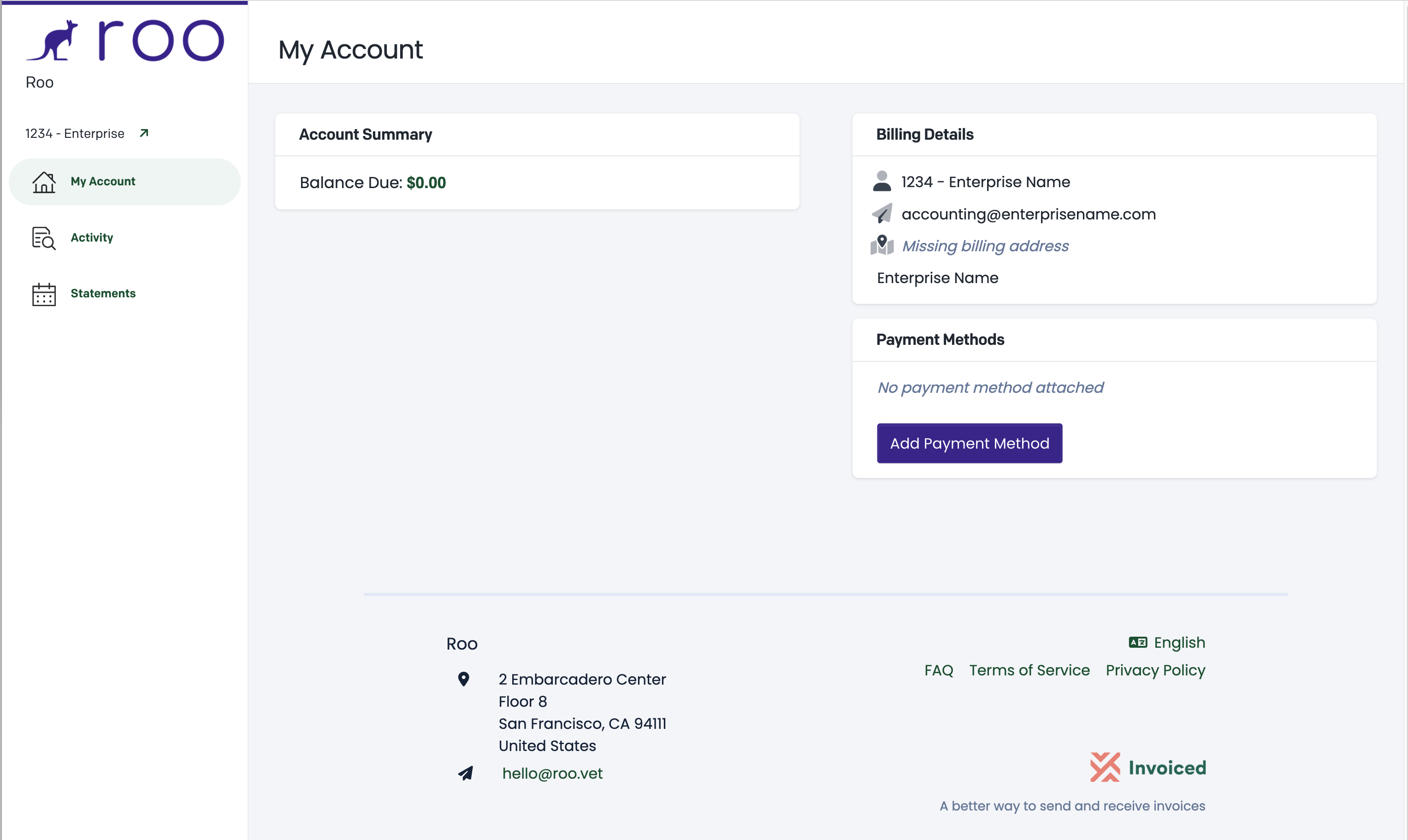Click the Roo kangaroo logo
Viewport: 1408px width, 840px height.
coord(125,40)
